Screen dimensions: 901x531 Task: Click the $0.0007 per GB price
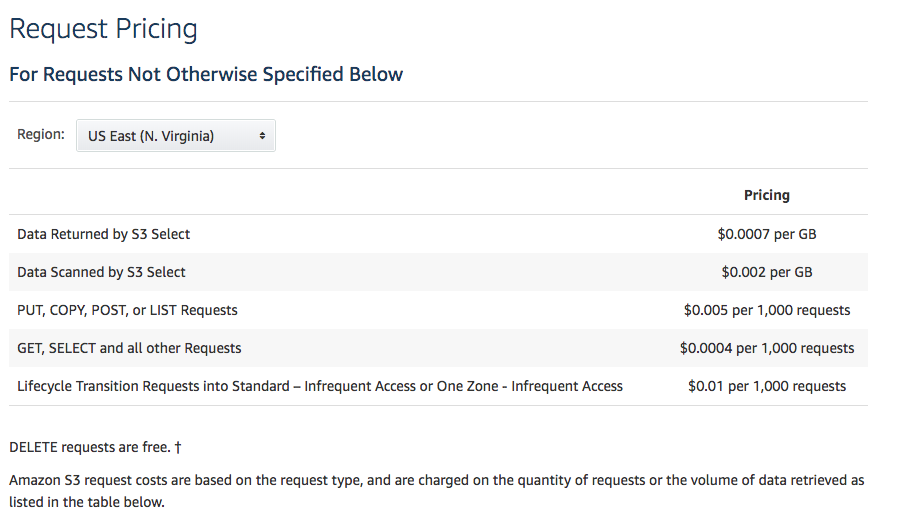pyautogui.click(x=766, y=234)
